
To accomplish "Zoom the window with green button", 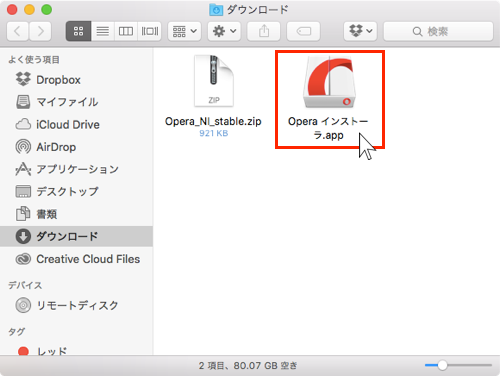I will point(47,10).
